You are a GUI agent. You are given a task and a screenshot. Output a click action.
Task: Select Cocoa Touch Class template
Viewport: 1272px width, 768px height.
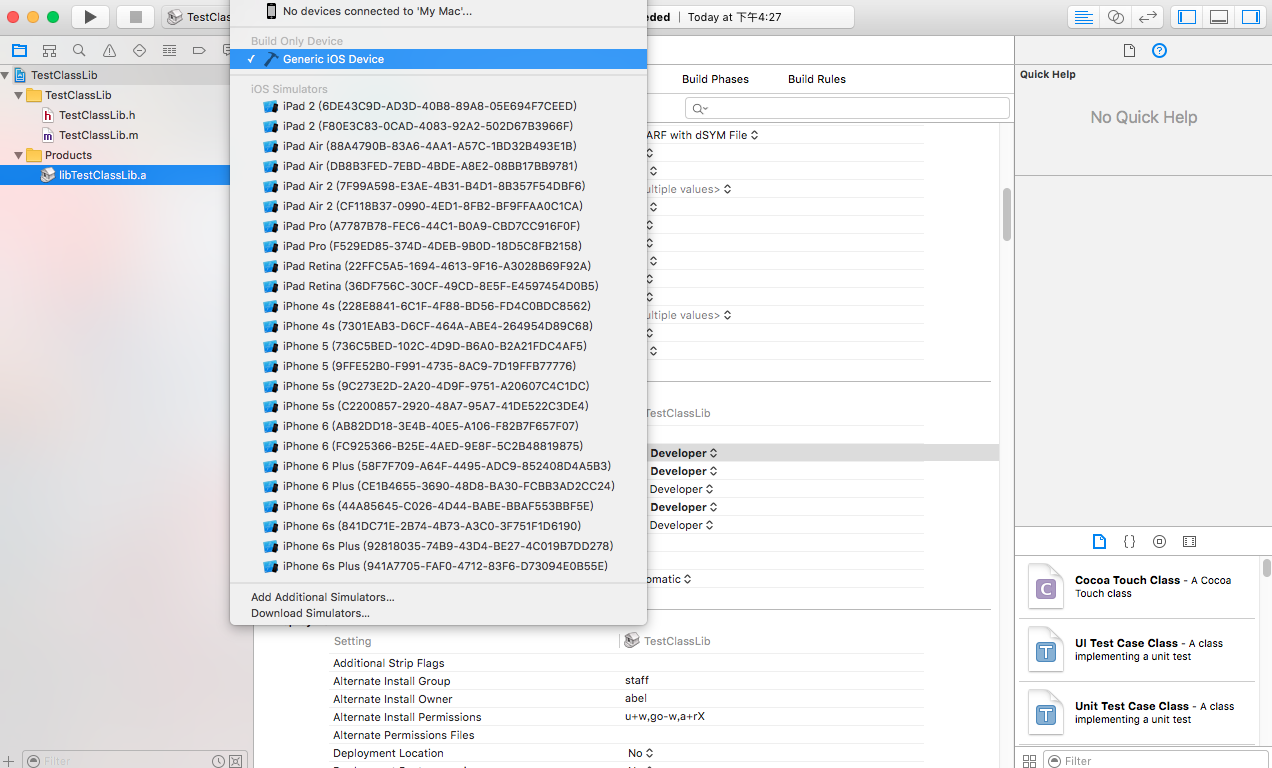click(1138, 588)
